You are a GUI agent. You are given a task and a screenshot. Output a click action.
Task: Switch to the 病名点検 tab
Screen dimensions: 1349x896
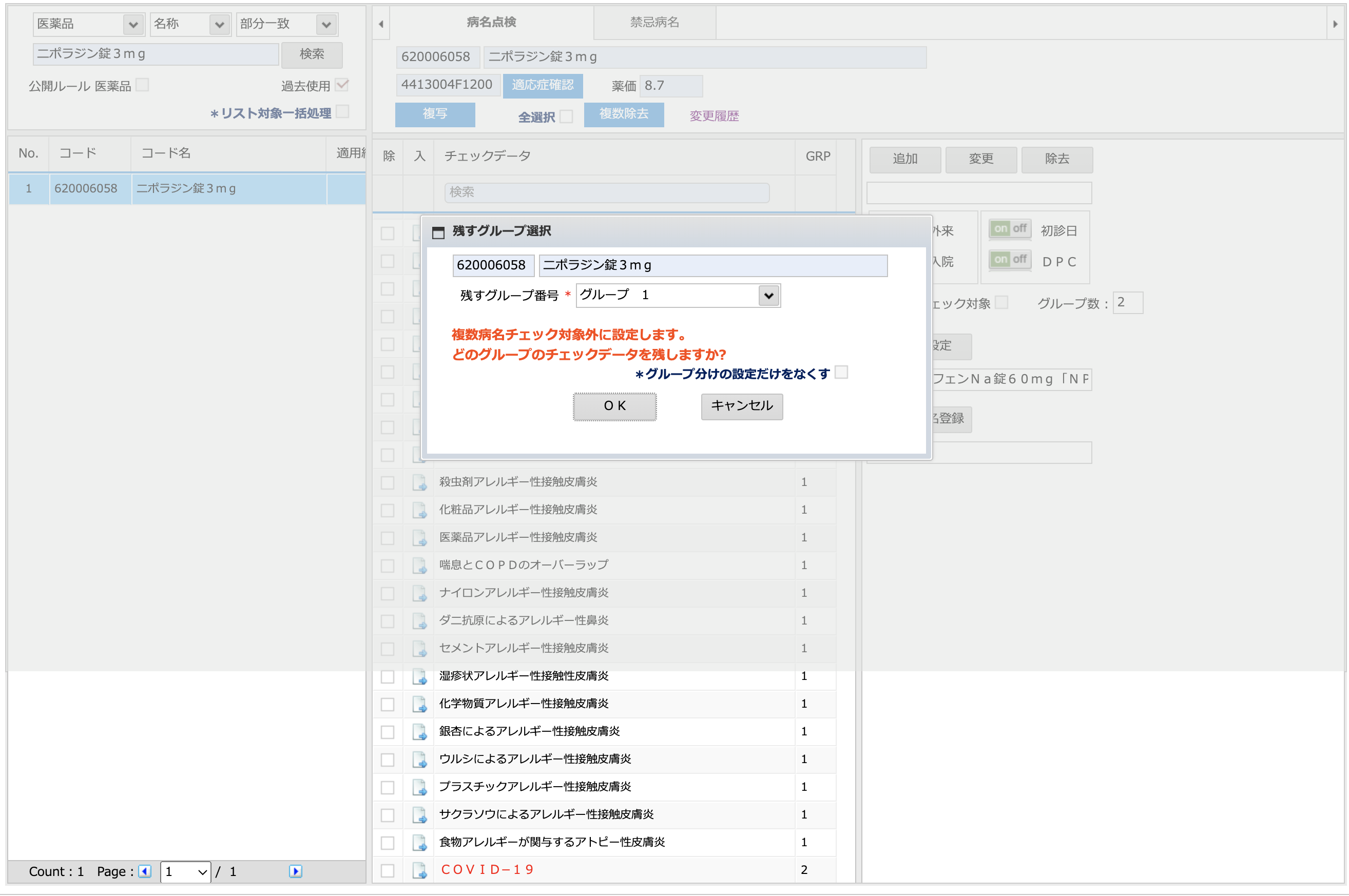click(491, 22)
